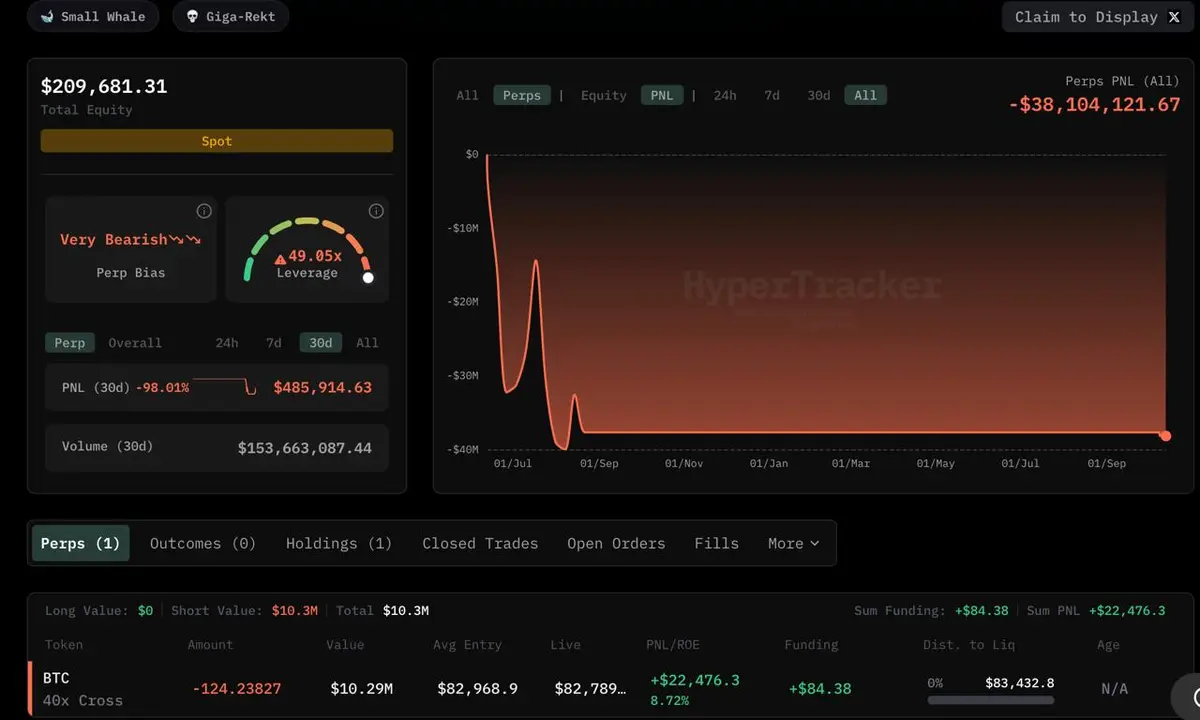This screenshot has width=1200, height=720.
Task: Click the Perps PNL value -$38,104,121.67
Action: pyautogui.click(x=1094, y=105)
